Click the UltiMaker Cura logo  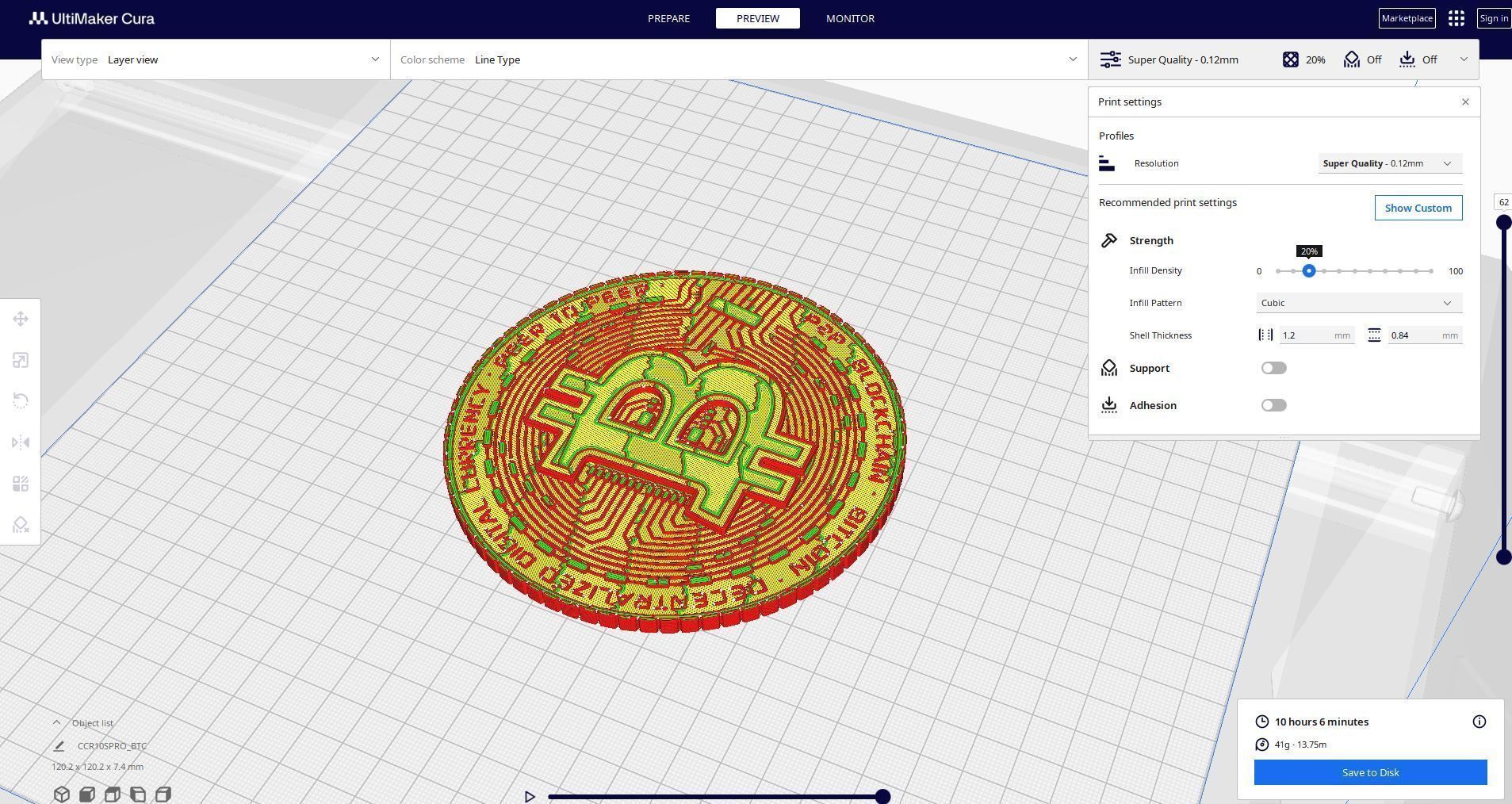click(92, 18)
